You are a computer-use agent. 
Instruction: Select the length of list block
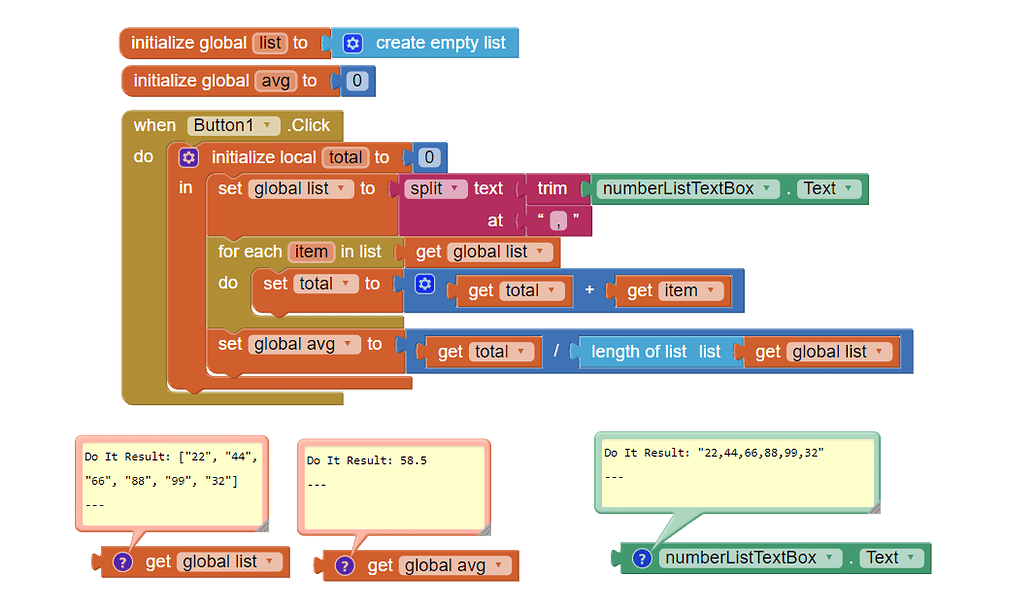[x=638, y=352]
